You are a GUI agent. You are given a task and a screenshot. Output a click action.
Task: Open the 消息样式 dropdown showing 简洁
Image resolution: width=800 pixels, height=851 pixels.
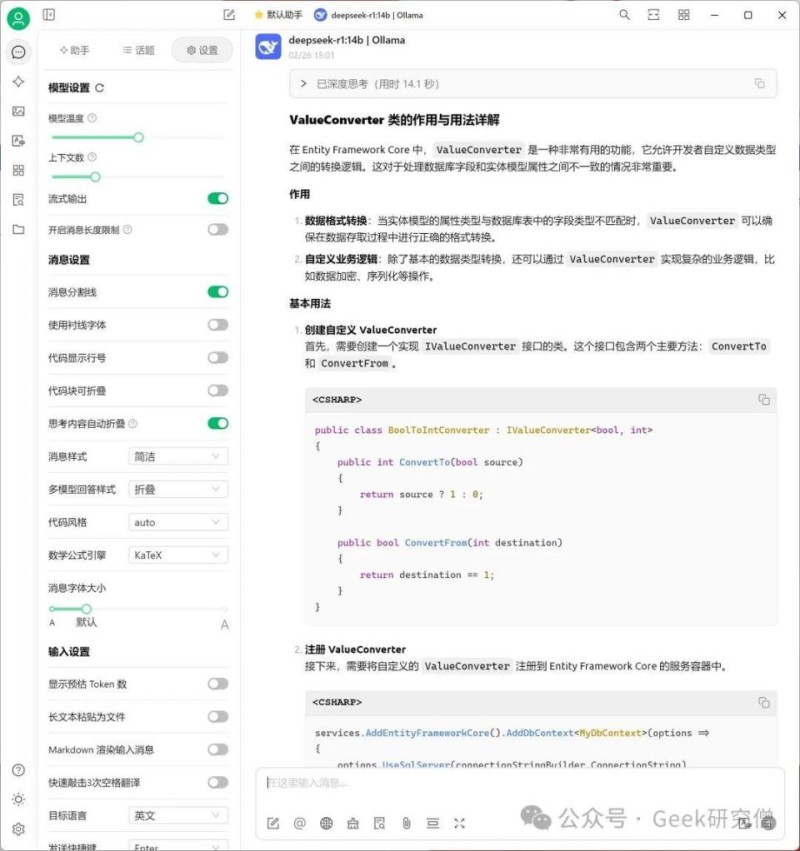pyautogui.click(x=177, y=455)
